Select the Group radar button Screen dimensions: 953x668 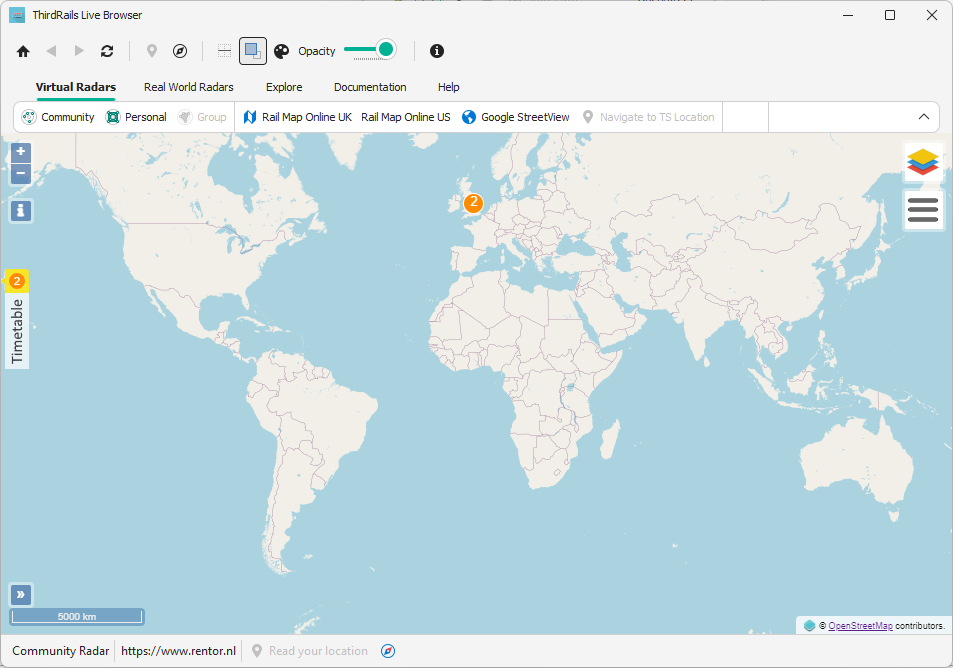(202, 117)
